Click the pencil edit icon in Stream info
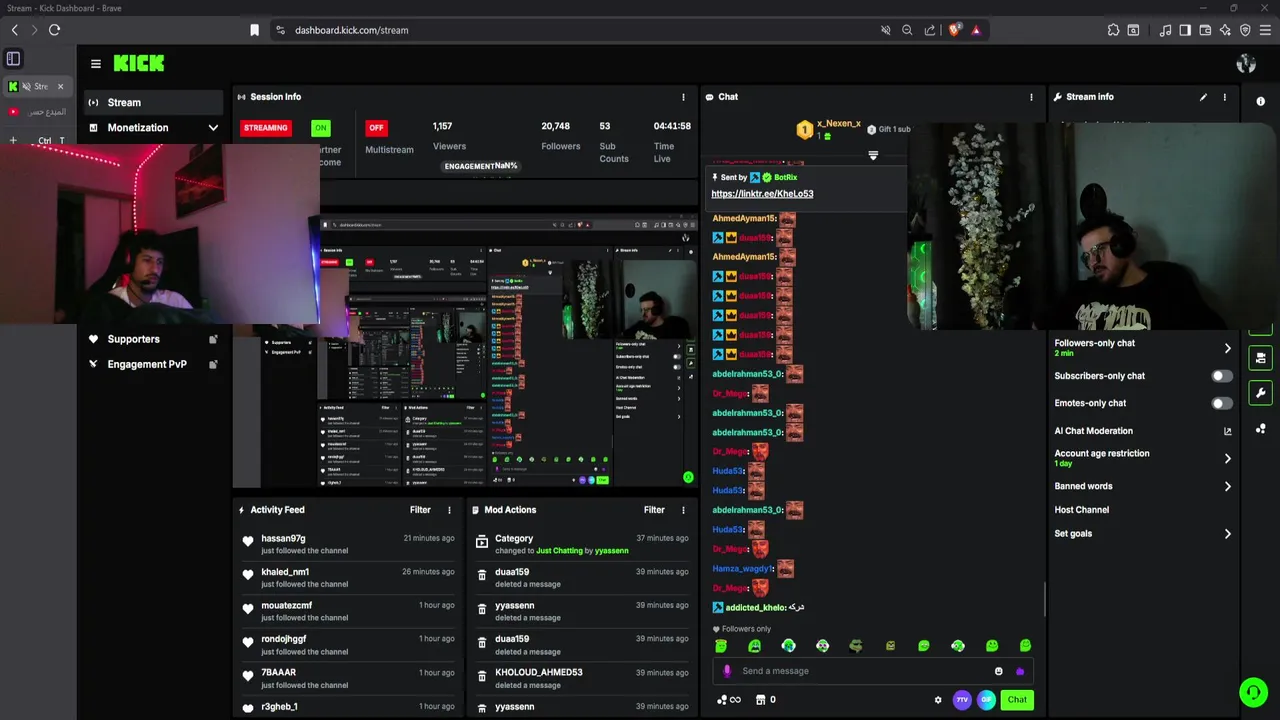Viewport: 1280px width, 720px height. pyautogui.click(x=1203, y=97)
